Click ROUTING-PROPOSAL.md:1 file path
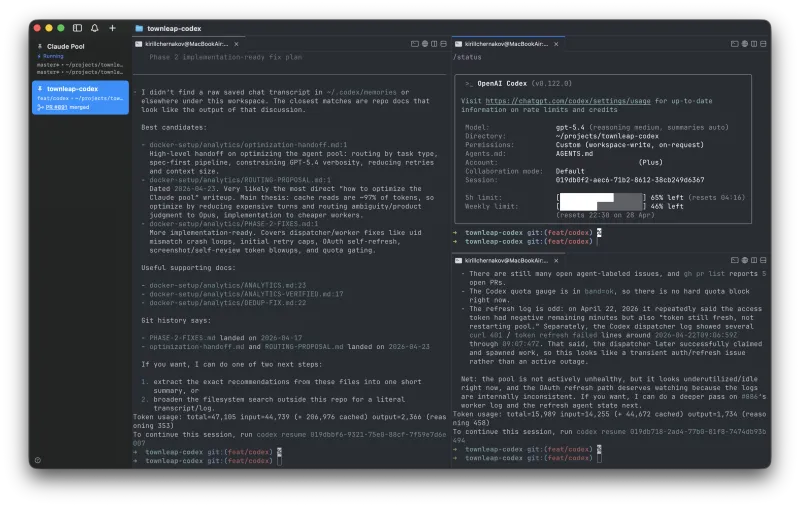This screenshot has height=507, width=800. point(240,180)
